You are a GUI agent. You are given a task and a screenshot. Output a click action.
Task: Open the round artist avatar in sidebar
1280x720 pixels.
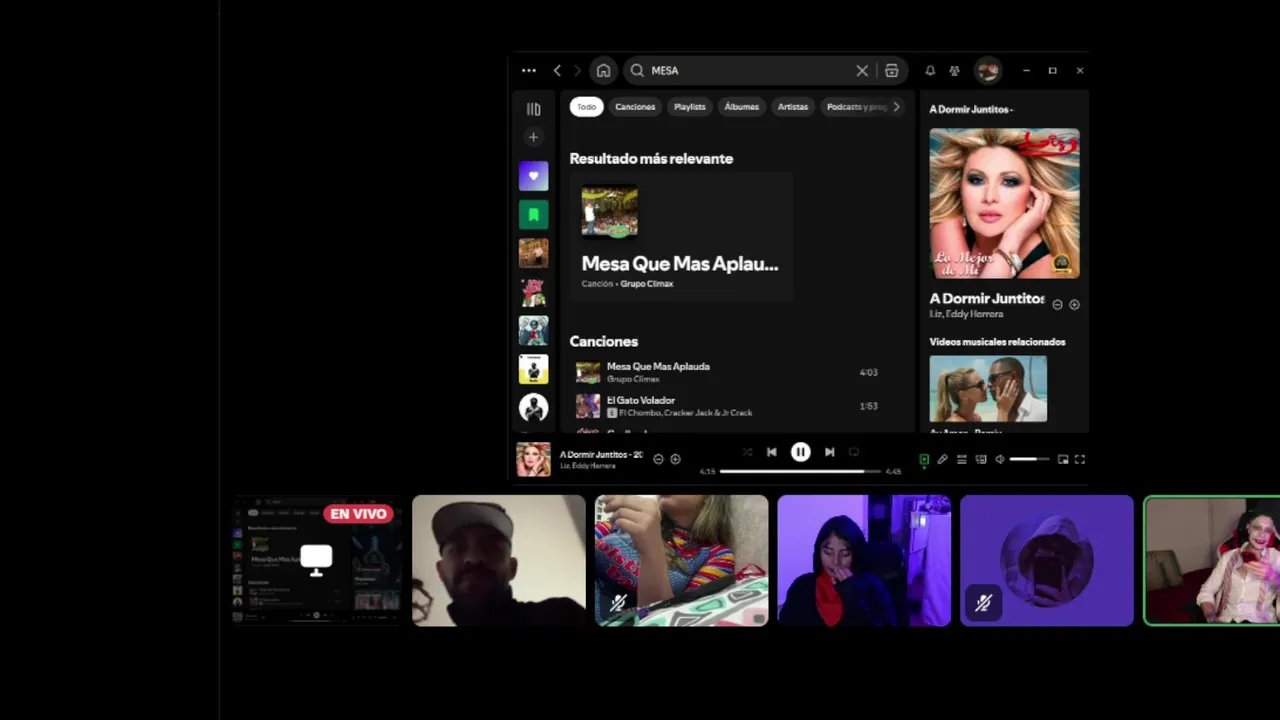[x=533, y=407]
